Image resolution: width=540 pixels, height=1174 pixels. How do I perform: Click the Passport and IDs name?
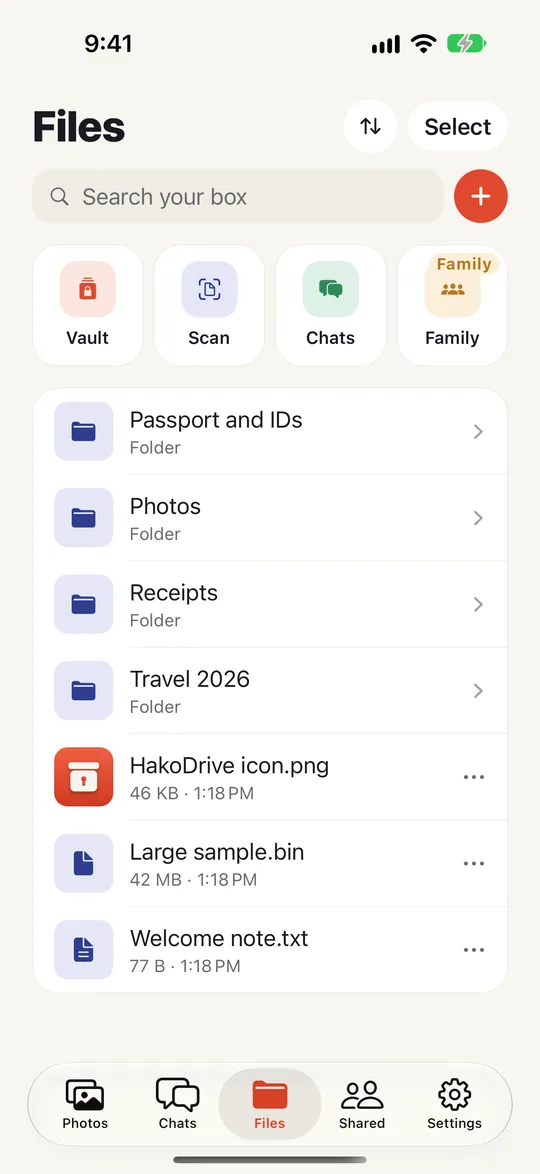(x=216, y=420)
